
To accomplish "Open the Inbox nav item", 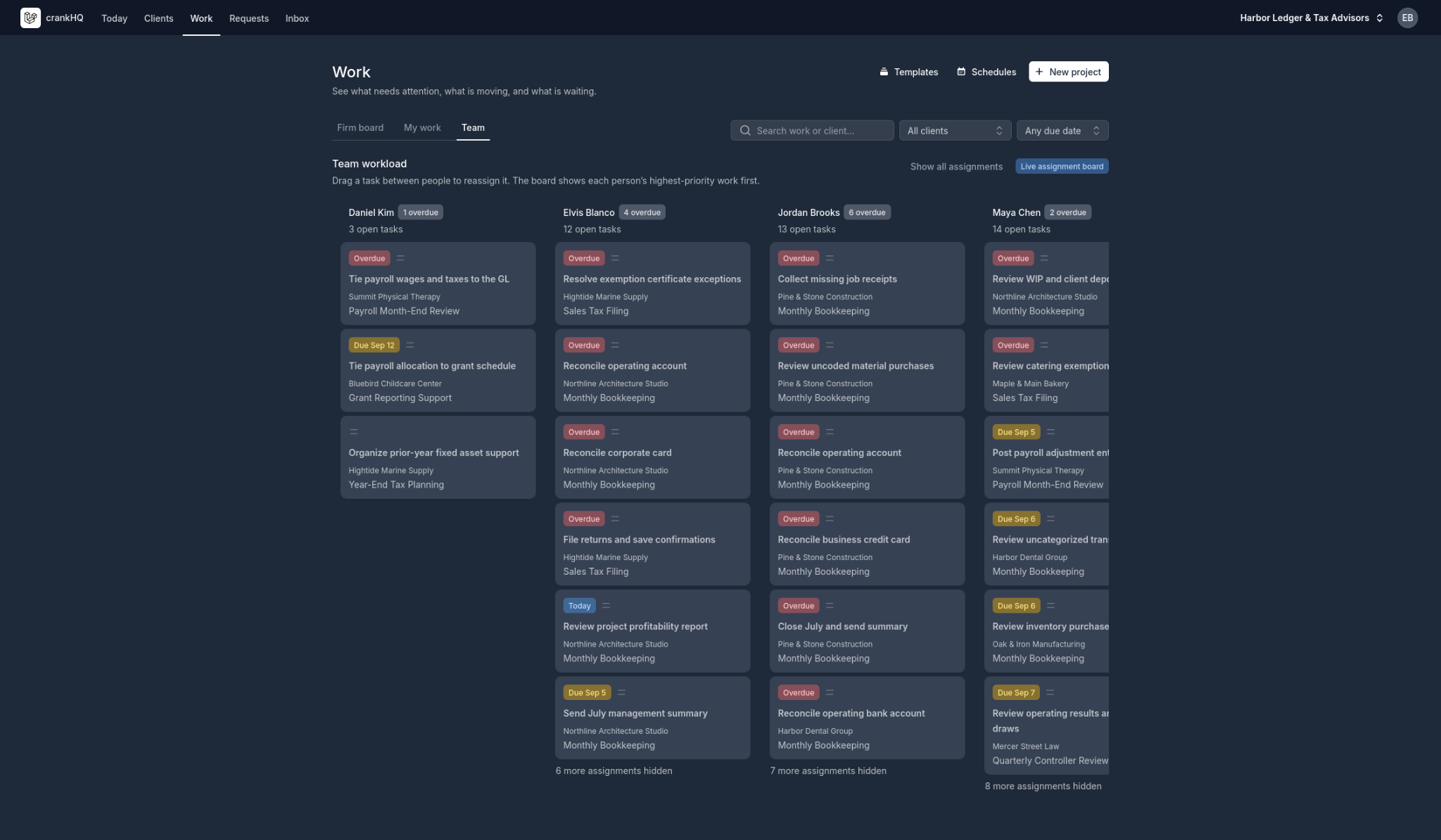I will (297, 18).
